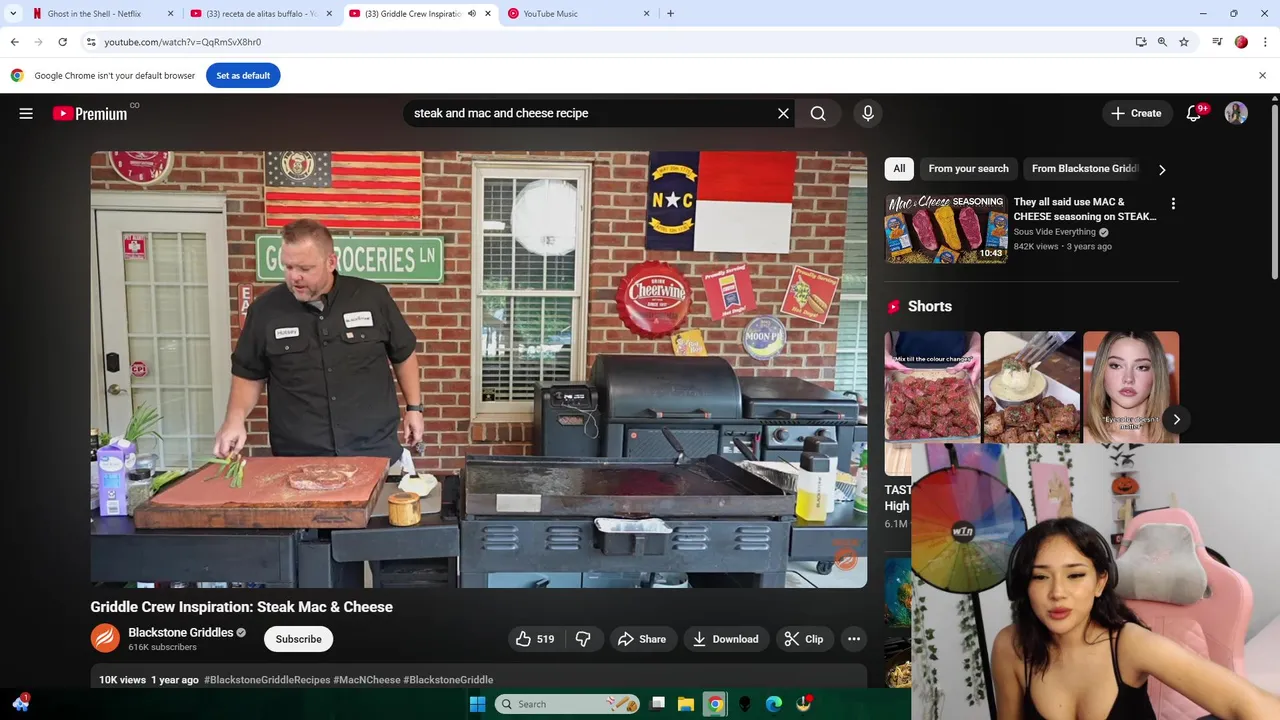Open File Explorer from taskbar
Screen dimensions: 1280x720
686,704
